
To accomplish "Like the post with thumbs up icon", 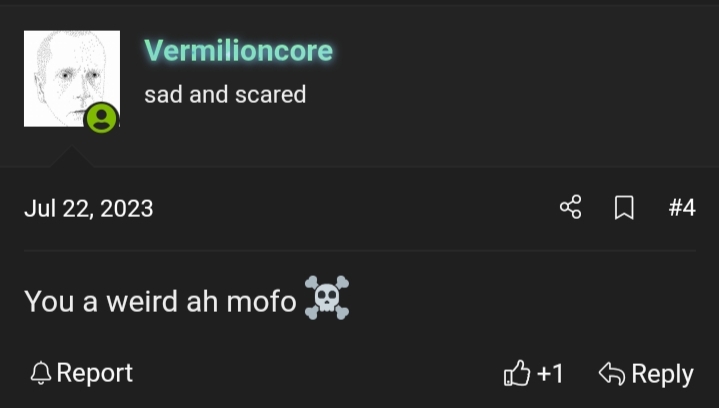I will click(517, 373).
